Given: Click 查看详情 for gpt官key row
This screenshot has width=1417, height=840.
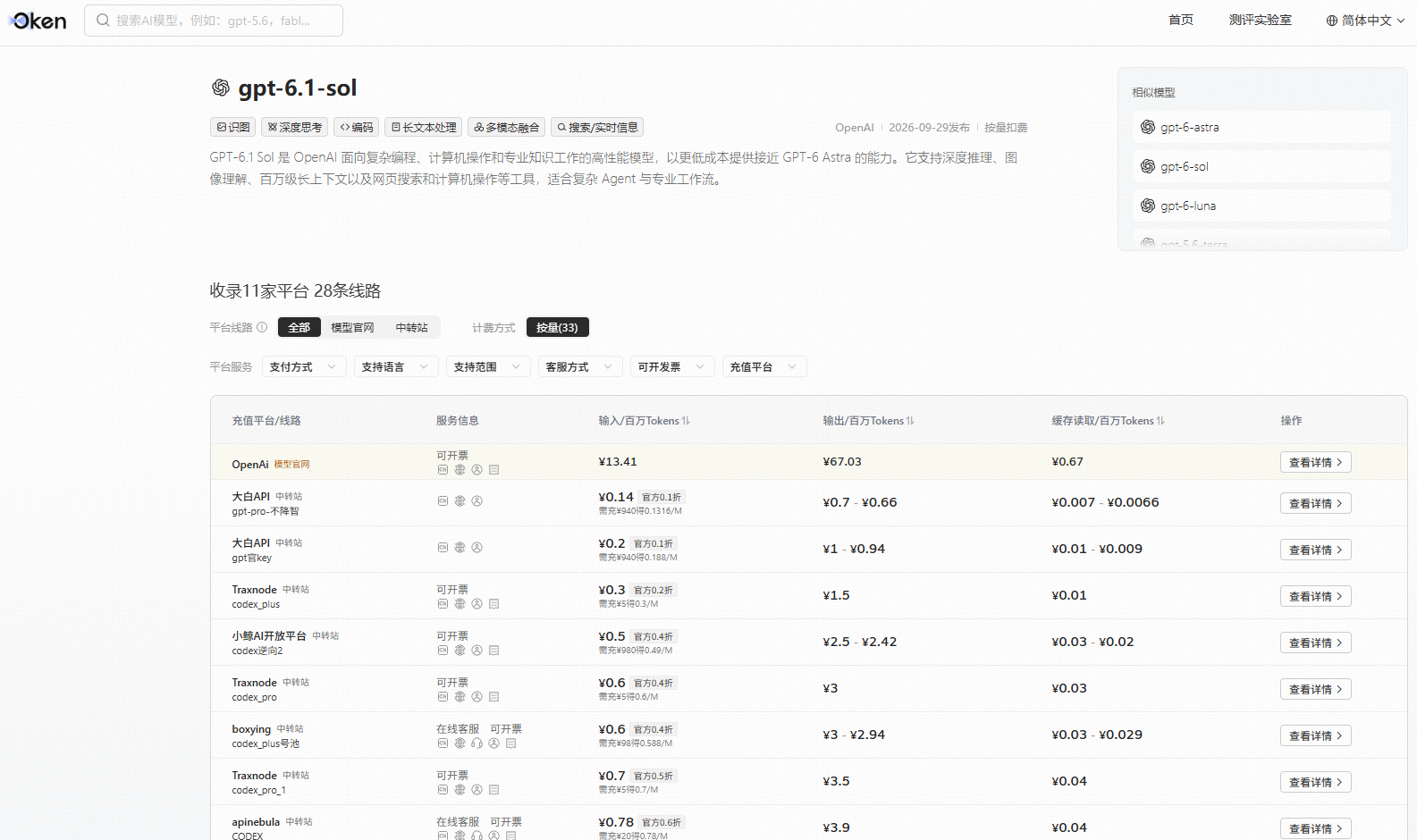Looking at the screenshot, I should (1315, 550).
